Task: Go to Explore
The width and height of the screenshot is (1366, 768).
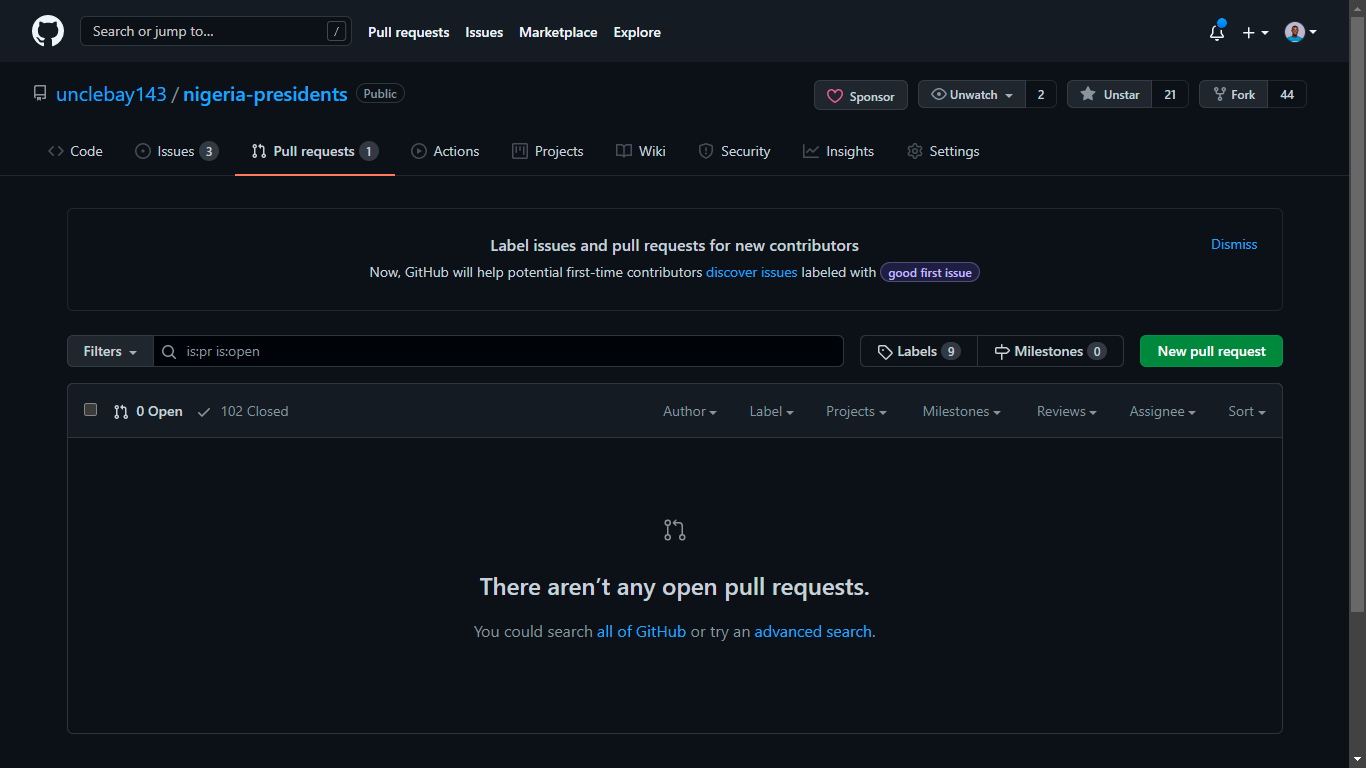Action: point(637,32)
